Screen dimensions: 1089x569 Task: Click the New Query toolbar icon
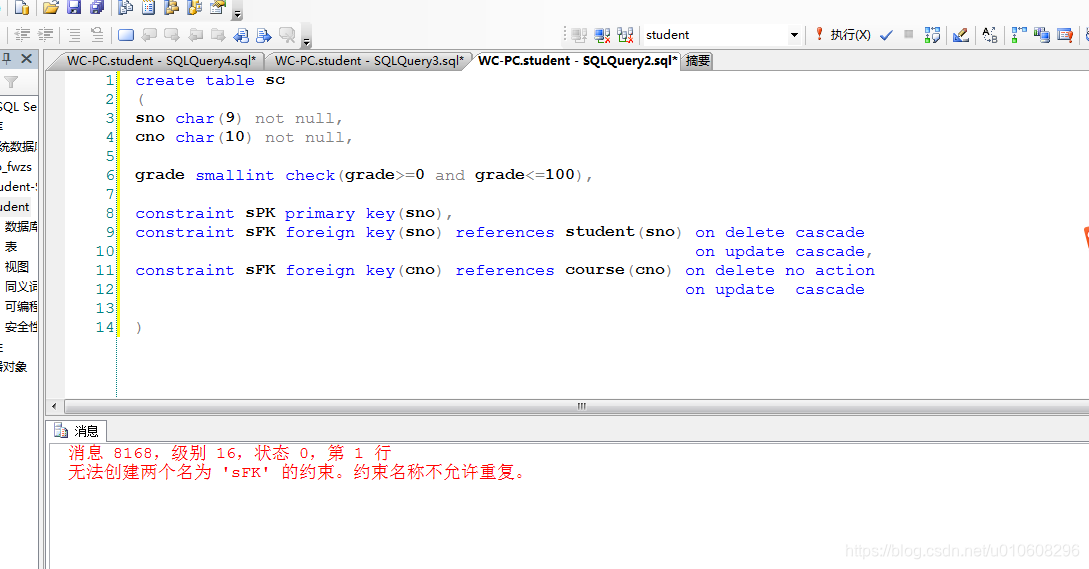22,8
